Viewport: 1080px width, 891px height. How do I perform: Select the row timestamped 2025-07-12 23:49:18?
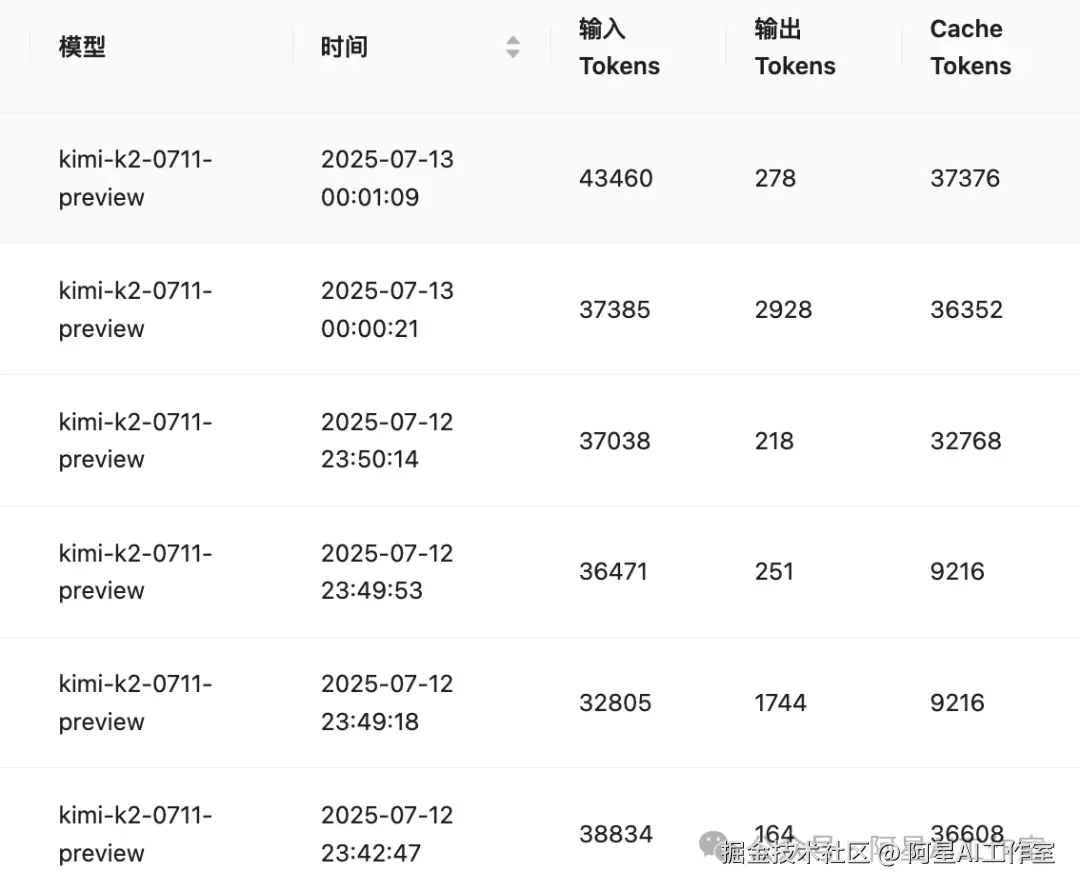(x=540, y=702)
